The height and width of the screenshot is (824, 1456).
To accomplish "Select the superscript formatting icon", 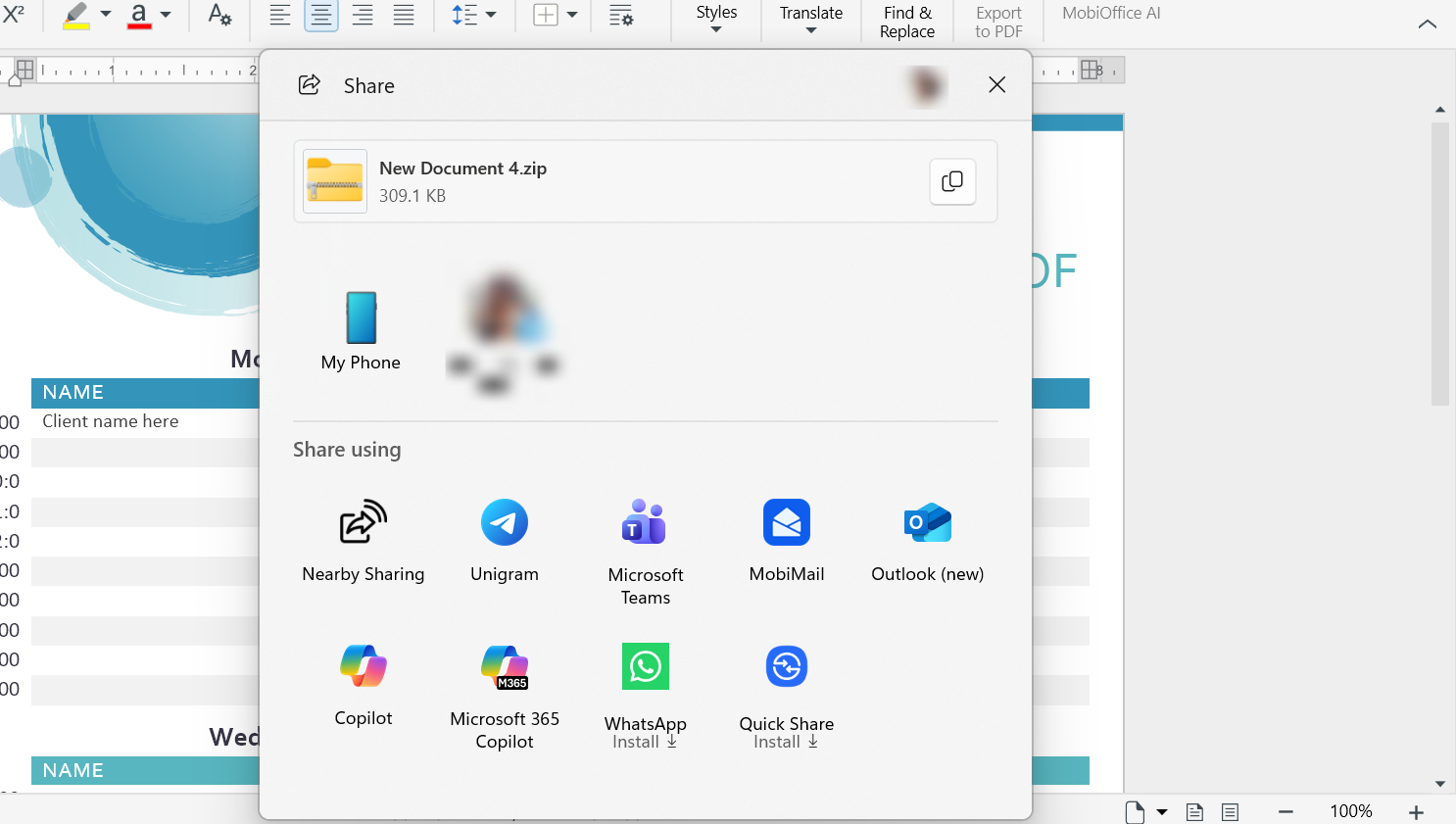I will coord(14,14).
